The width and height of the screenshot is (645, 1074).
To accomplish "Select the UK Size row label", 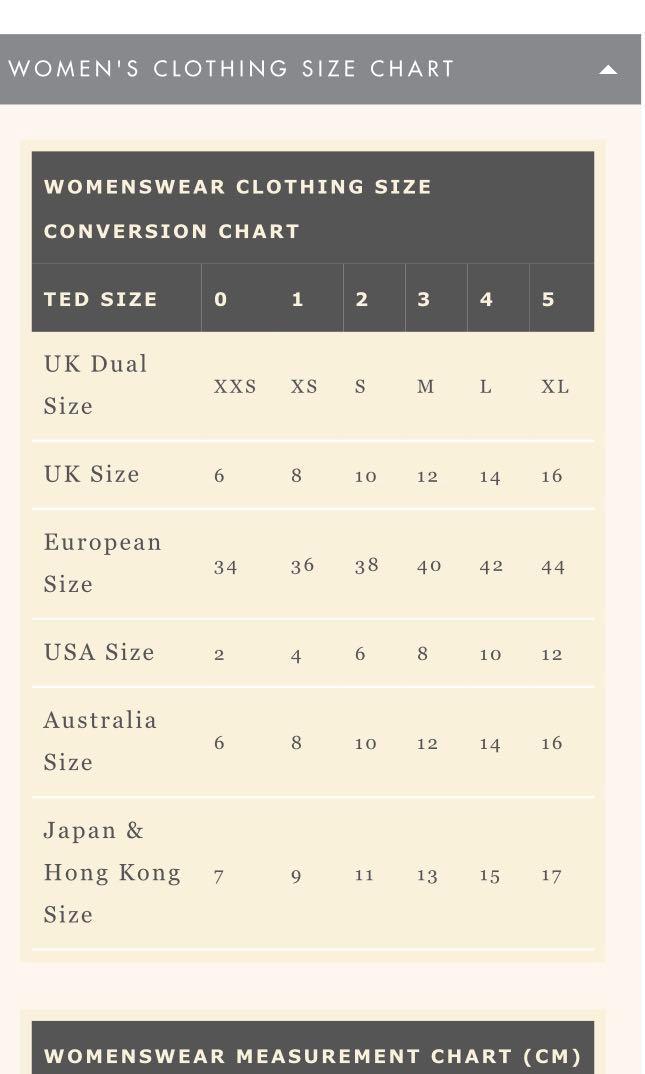I will [92, 474].
